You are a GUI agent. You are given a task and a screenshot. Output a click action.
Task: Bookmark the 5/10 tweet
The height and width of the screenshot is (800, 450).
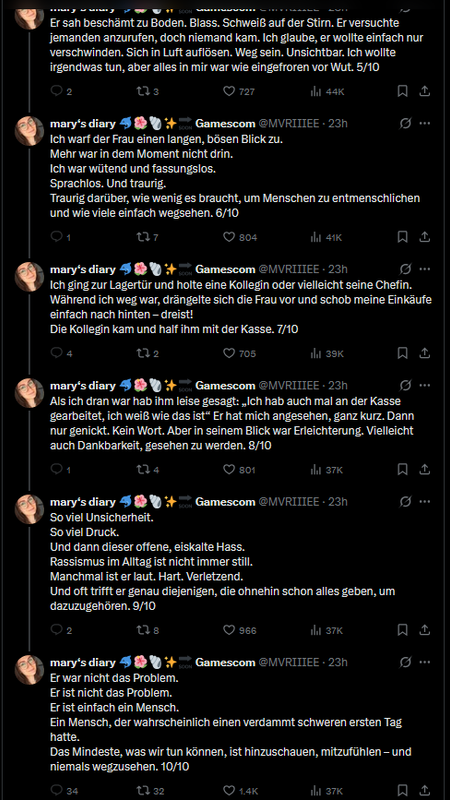(403, 91)
